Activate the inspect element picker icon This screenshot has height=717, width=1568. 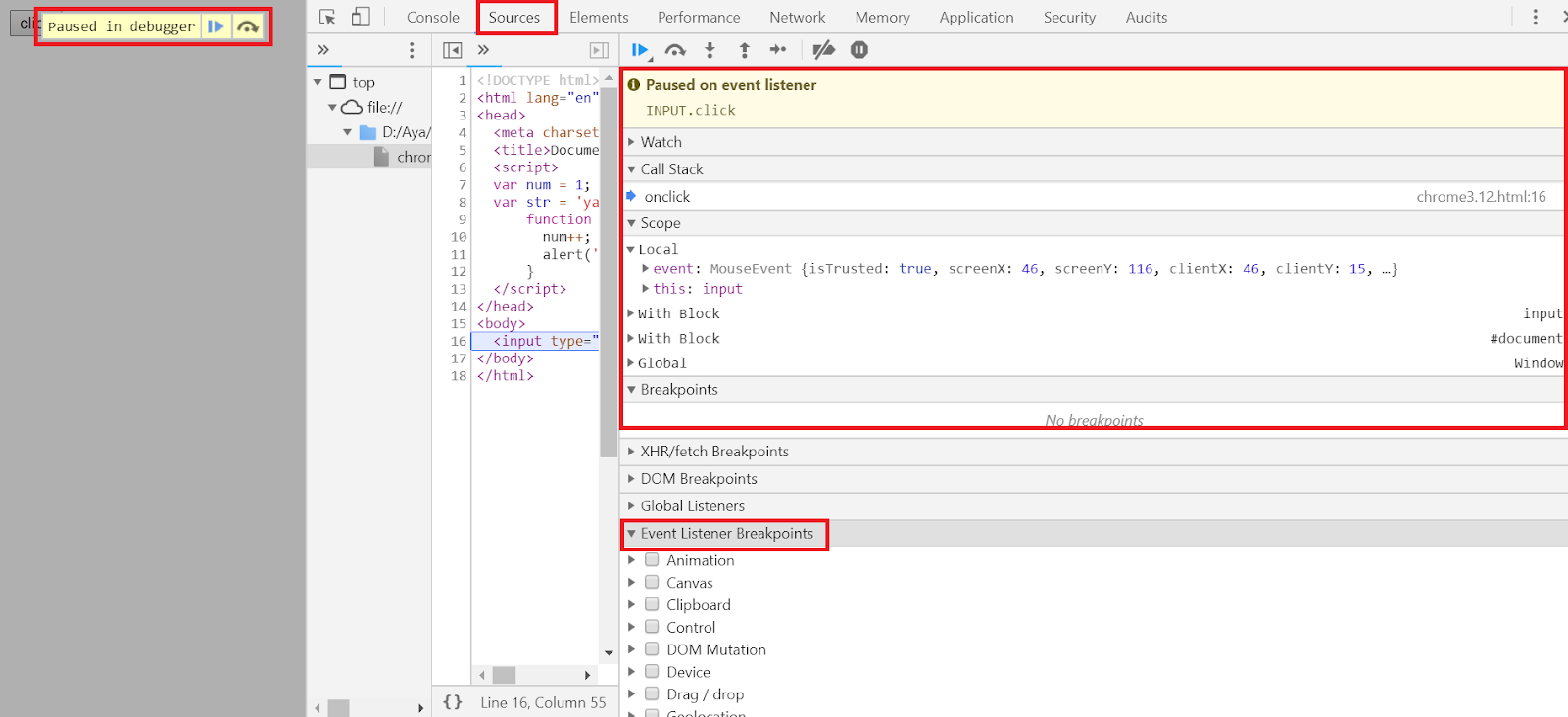coord(327,18)
